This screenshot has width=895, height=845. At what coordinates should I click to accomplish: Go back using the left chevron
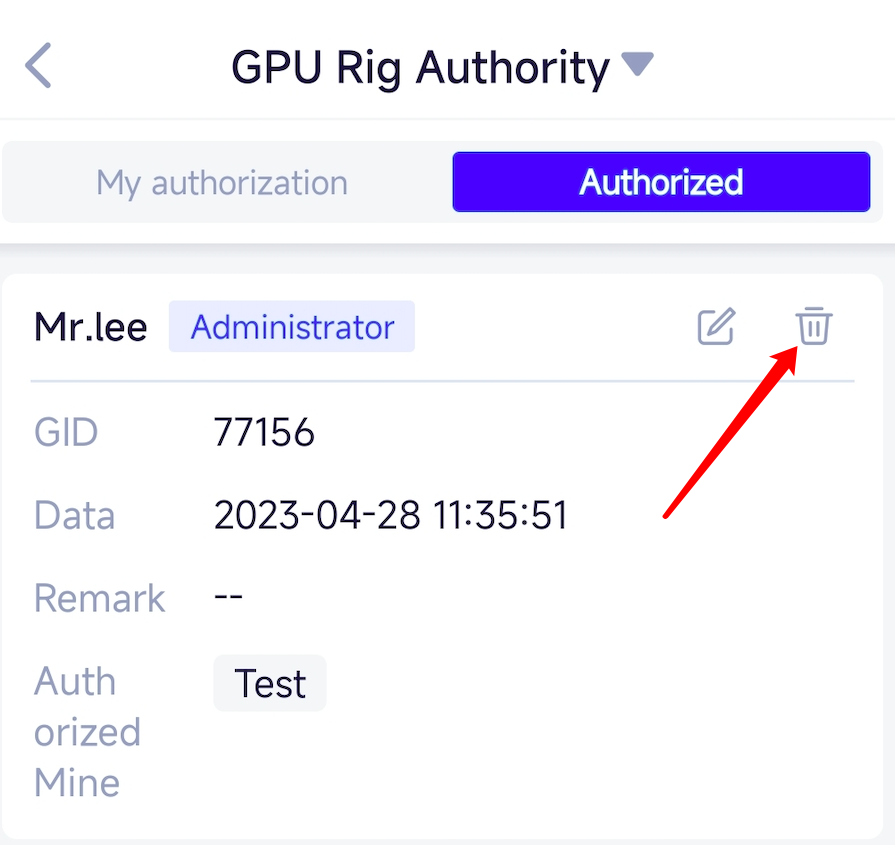(38, 67)
